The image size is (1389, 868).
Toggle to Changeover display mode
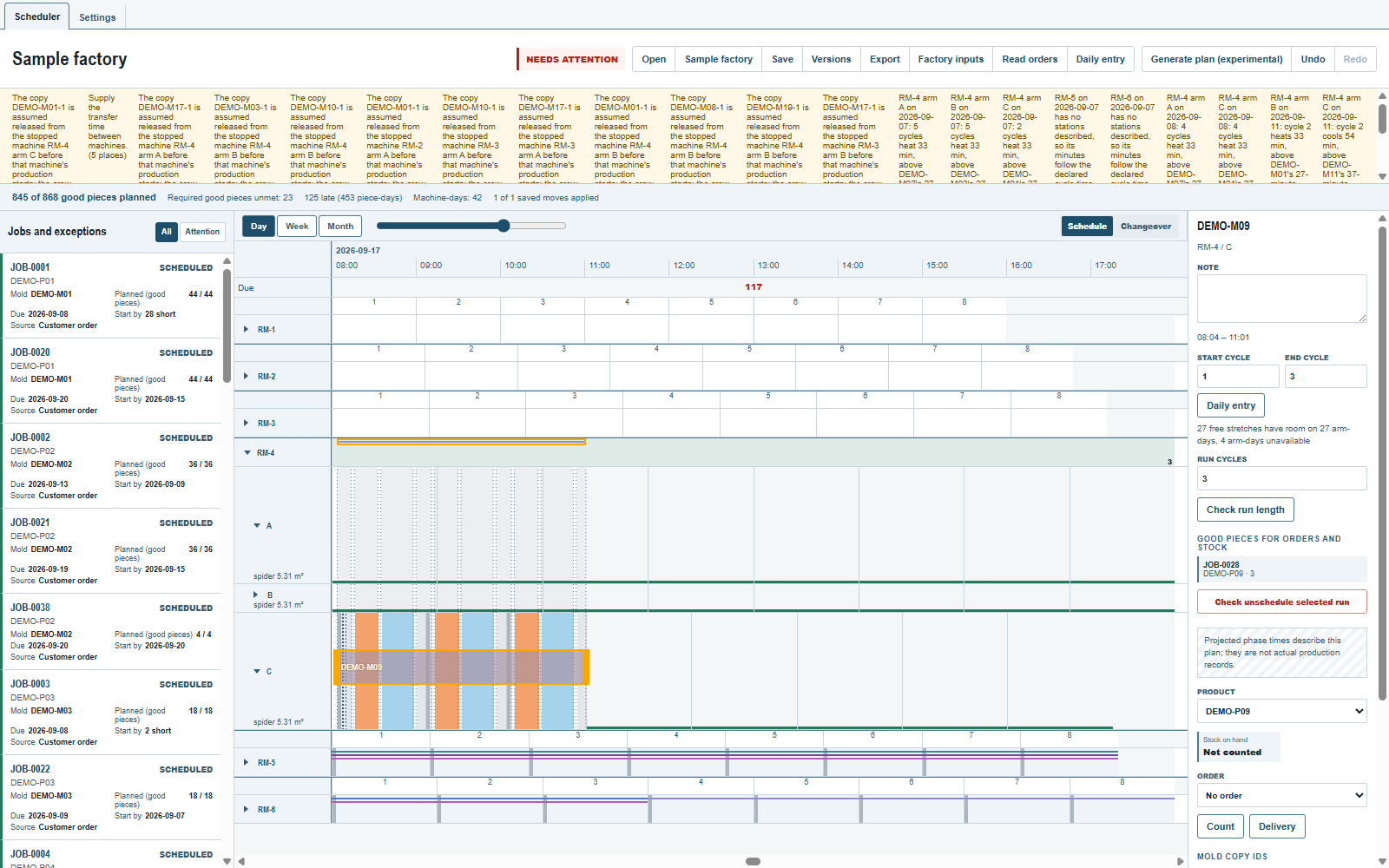click(x=1146, y=227)
